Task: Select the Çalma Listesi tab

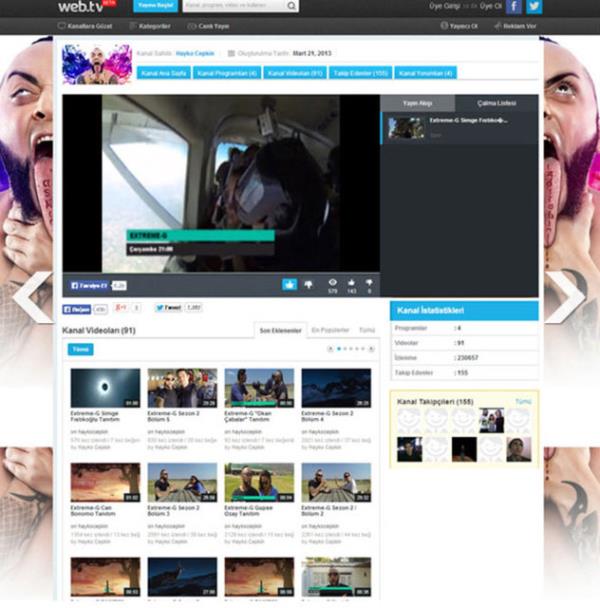Action: 496,103
